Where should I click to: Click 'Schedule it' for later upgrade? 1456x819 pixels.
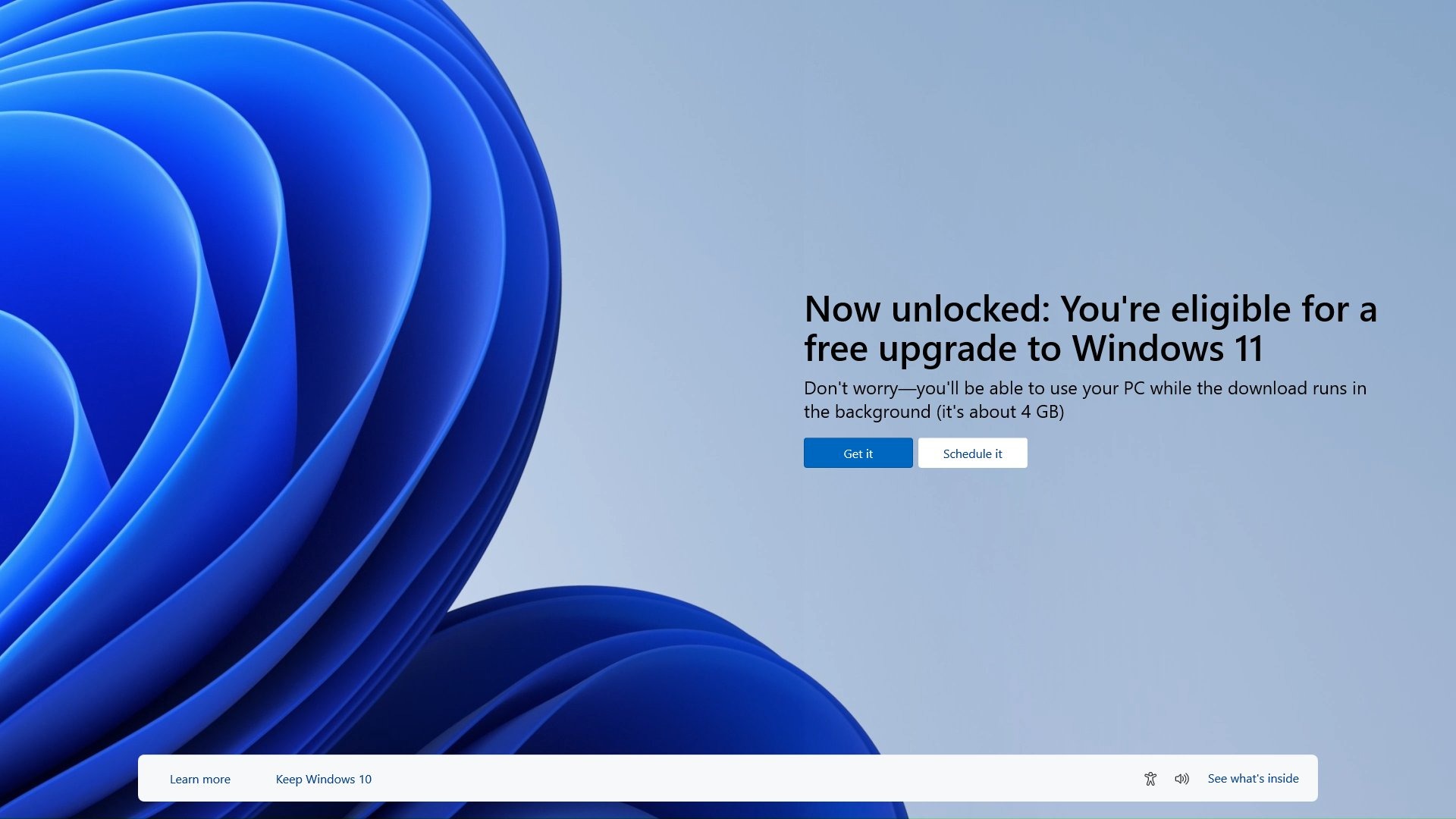pos(972,453)
